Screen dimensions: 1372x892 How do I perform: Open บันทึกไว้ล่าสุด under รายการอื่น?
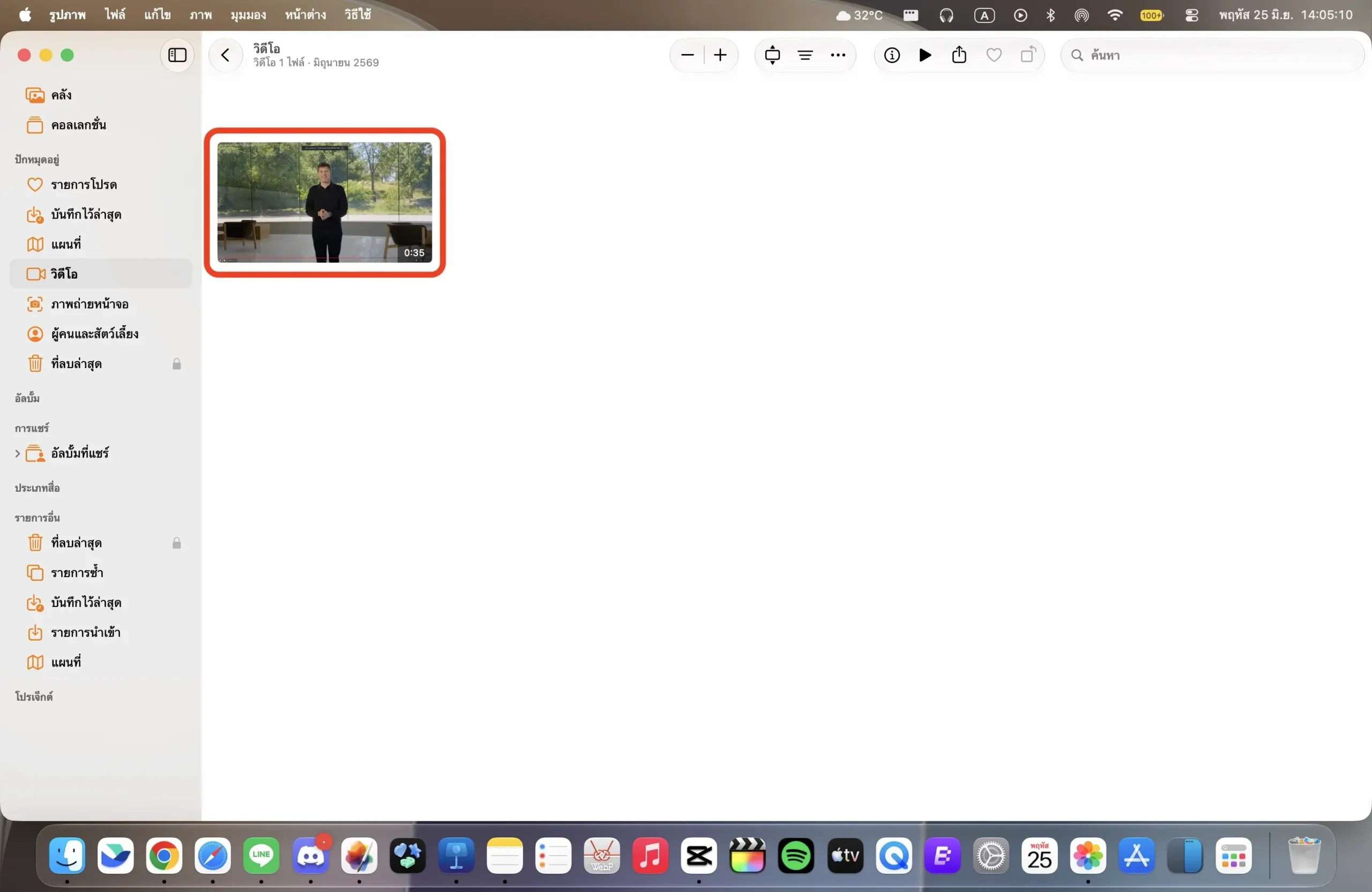[101, 603]
